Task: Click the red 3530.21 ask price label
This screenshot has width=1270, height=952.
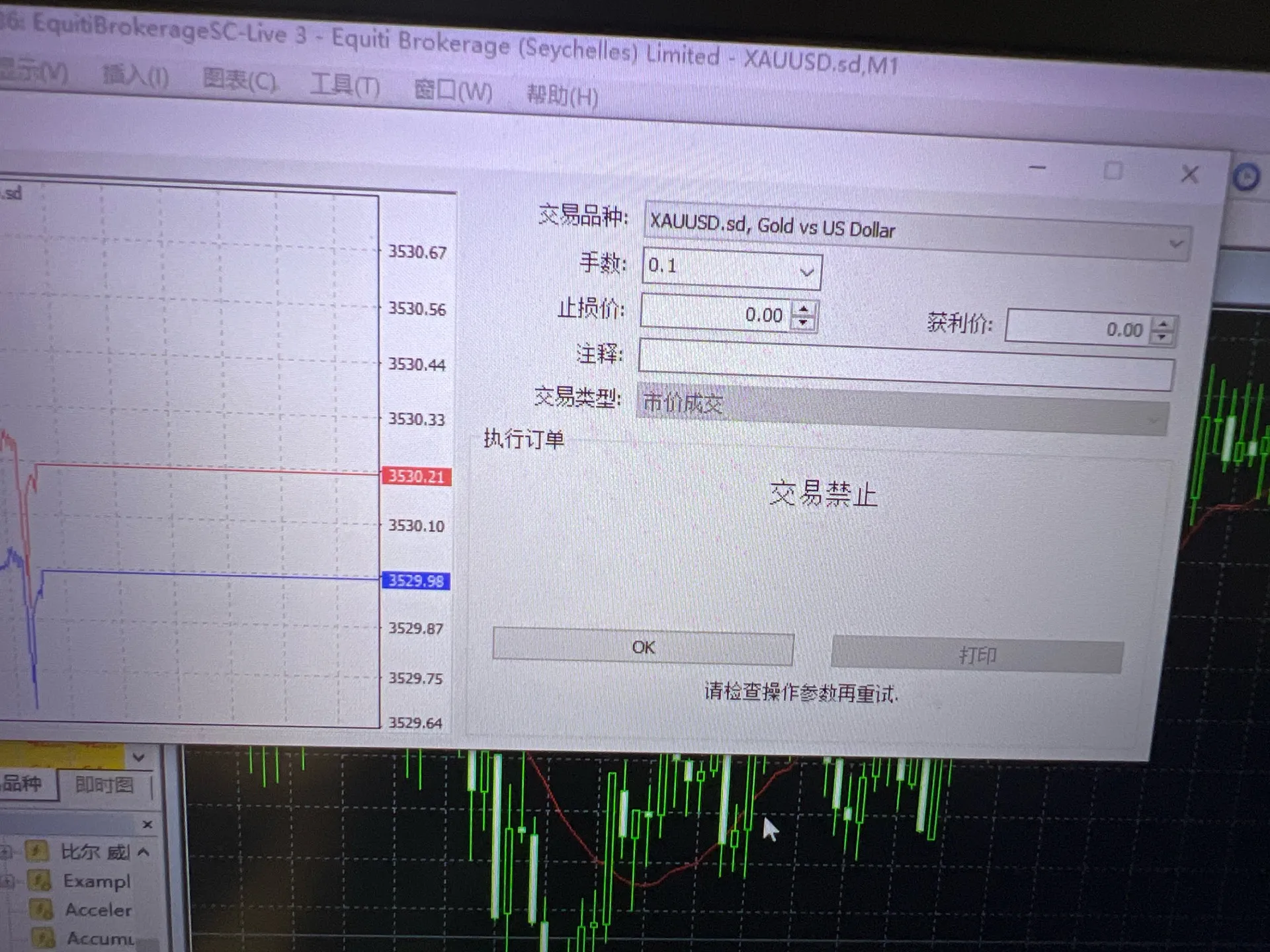Action: click(x=417, y=476)
